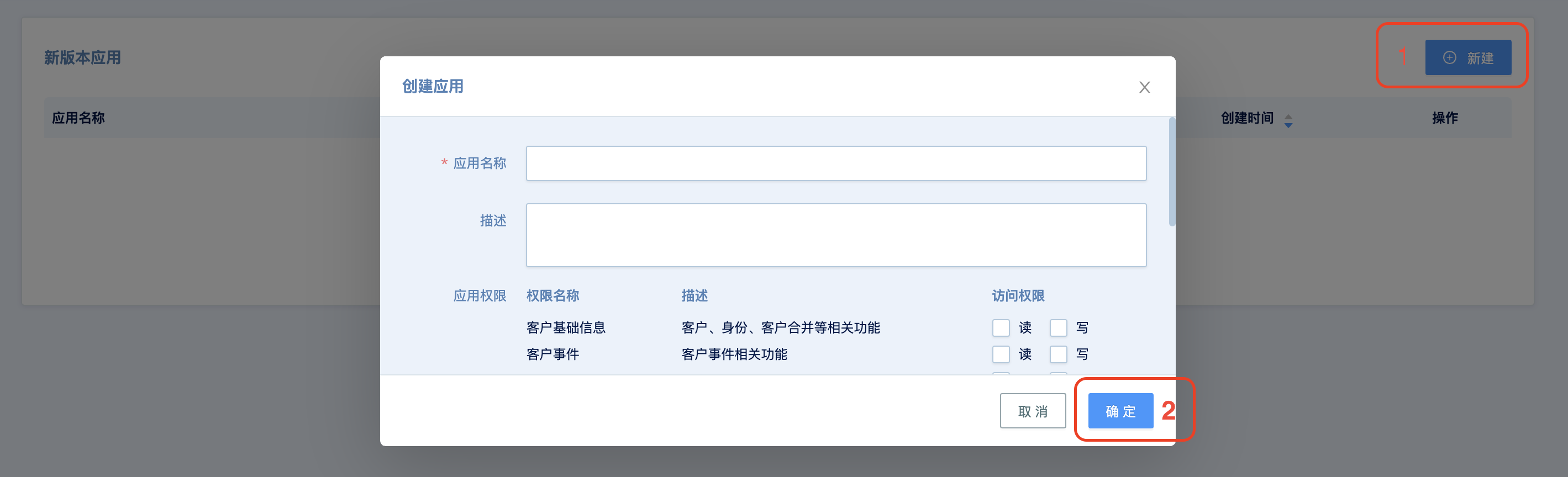Click the 操作 column header
1568x477 pixels.
click(x=1444, y=118)
